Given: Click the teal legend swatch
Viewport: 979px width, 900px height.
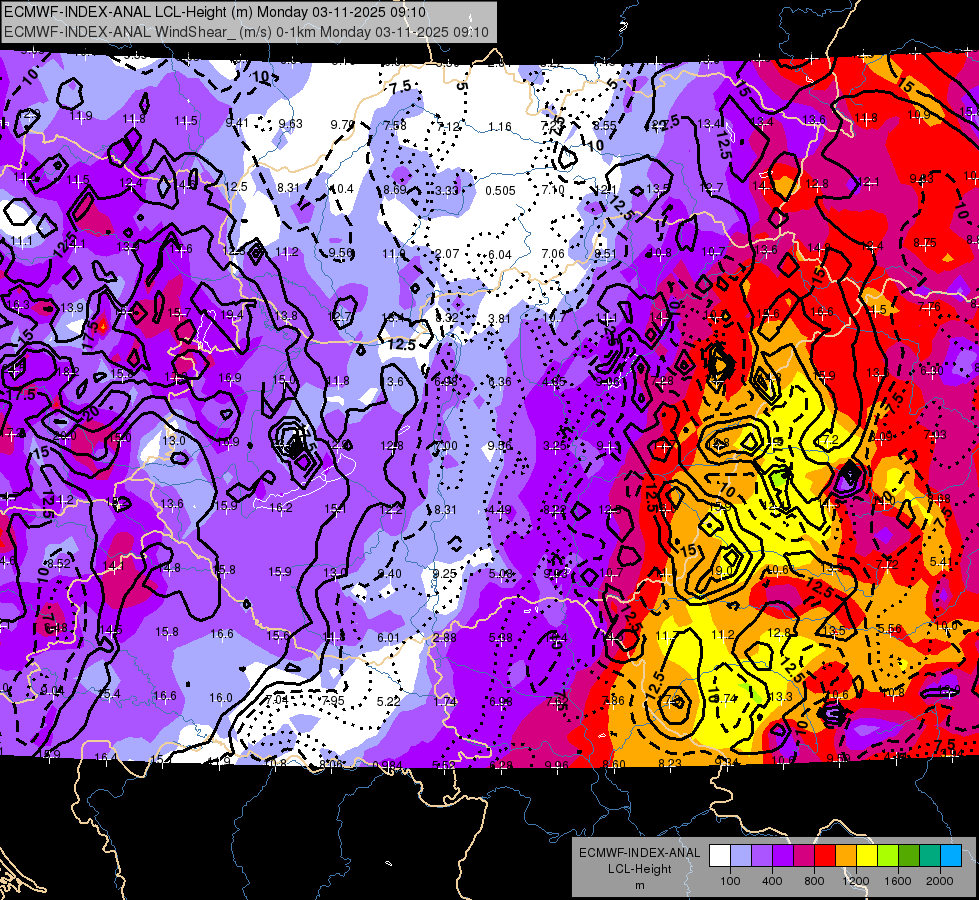Looking at the screenshot, I should (930, 856).
